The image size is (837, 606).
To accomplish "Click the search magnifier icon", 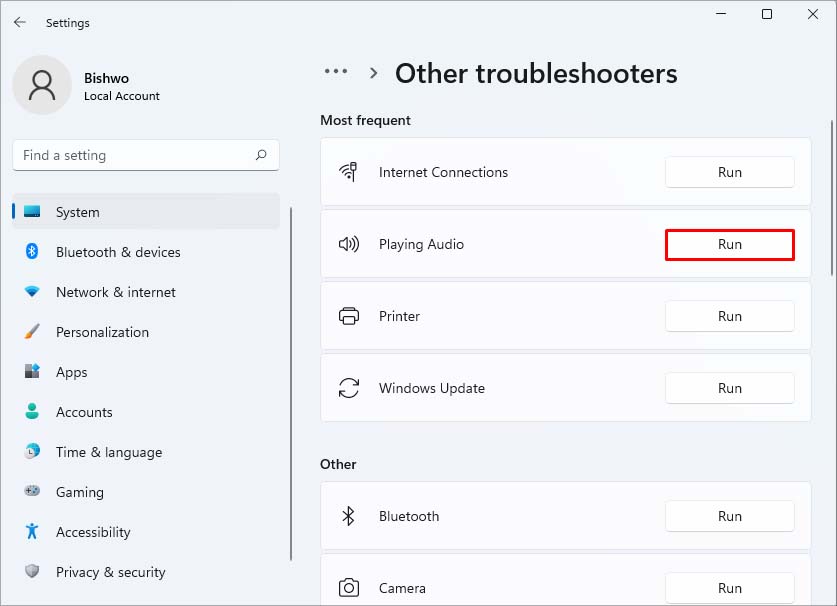I will pos(260,155).
